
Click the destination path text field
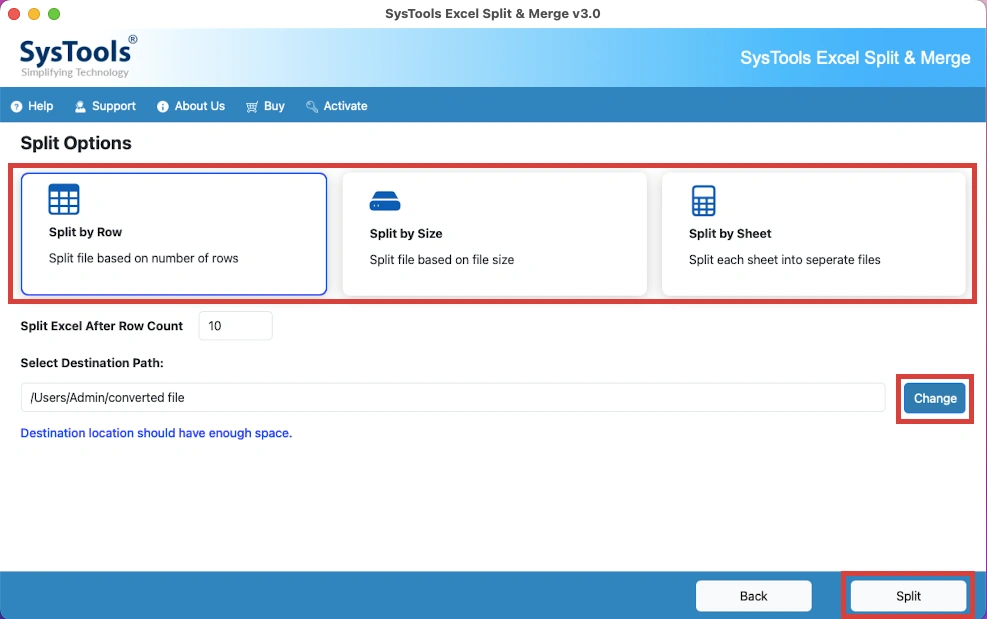click(x=453, y=397)
